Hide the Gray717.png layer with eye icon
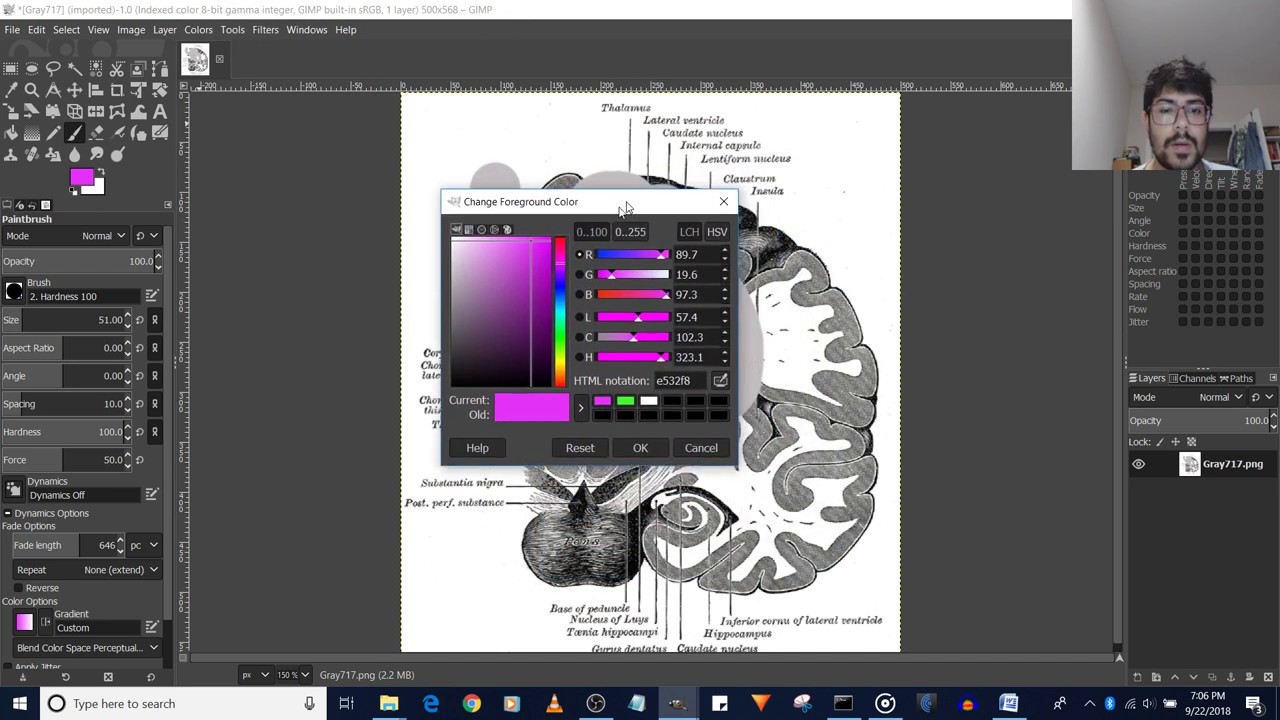This screenshot has width=1280, height=720. click(x=1138, y=464)
